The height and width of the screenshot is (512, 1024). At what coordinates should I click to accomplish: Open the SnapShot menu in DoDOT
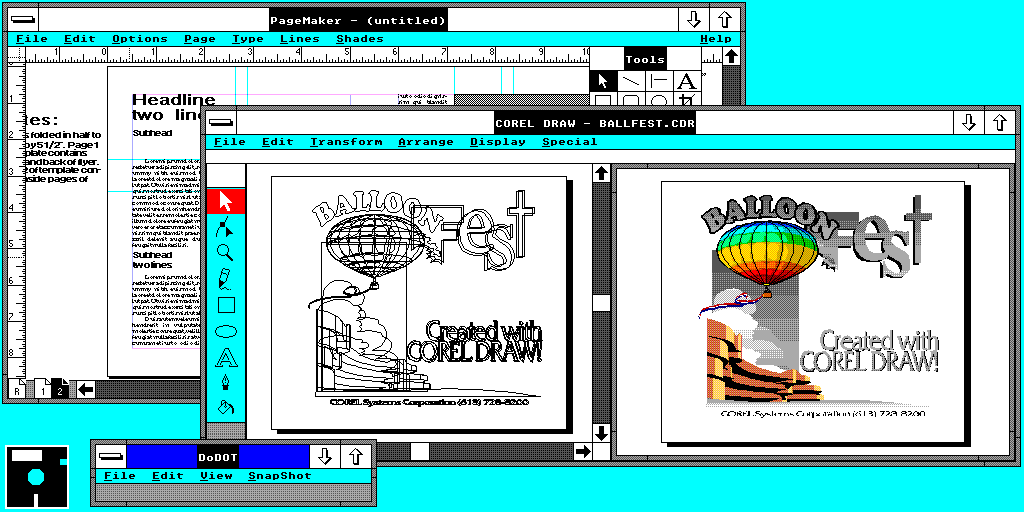tap(280, 475)
